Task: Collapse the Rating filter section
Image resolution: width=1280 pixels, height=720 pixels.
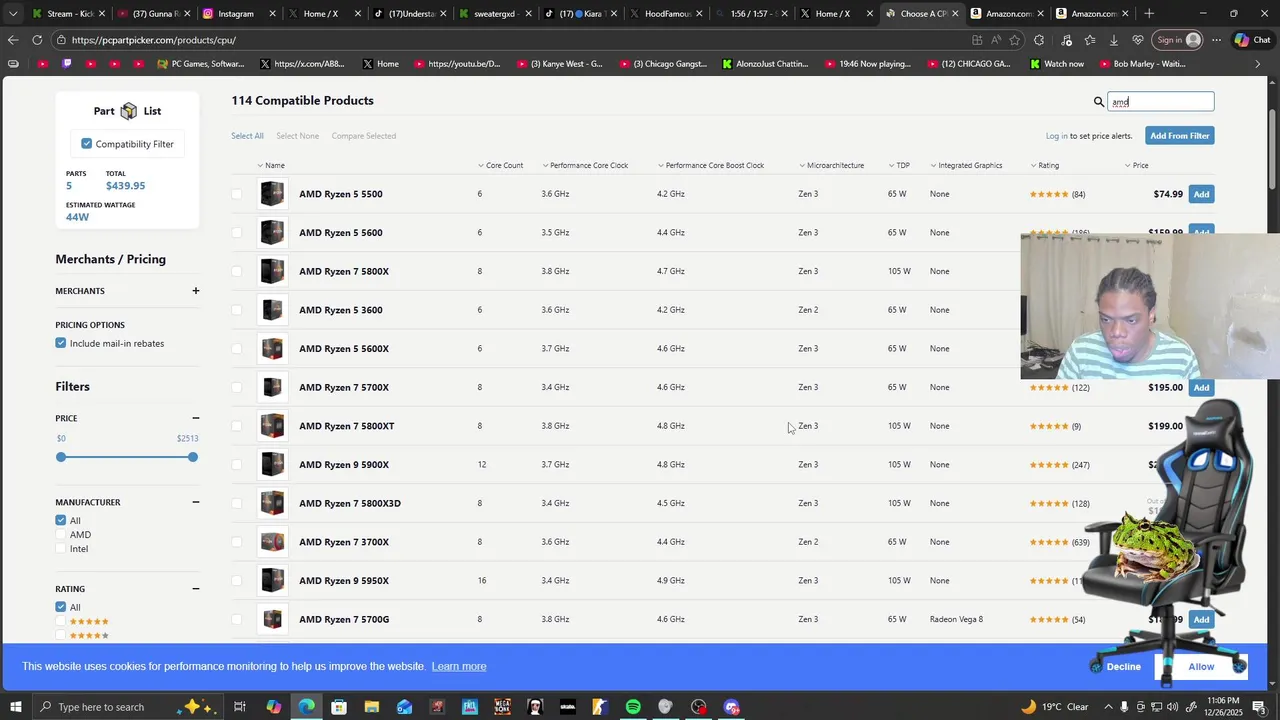Action: 196,589
